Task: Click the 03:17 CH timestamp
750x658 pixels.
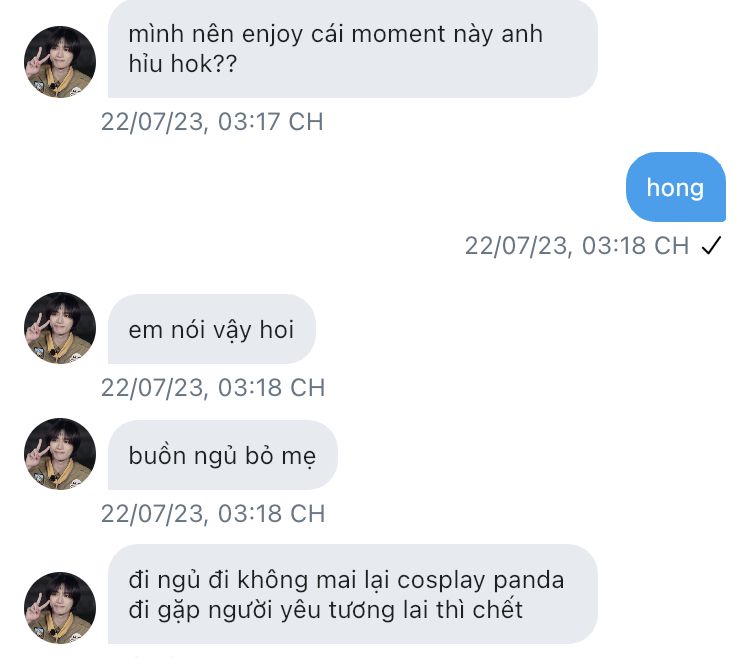Action: 212,122
